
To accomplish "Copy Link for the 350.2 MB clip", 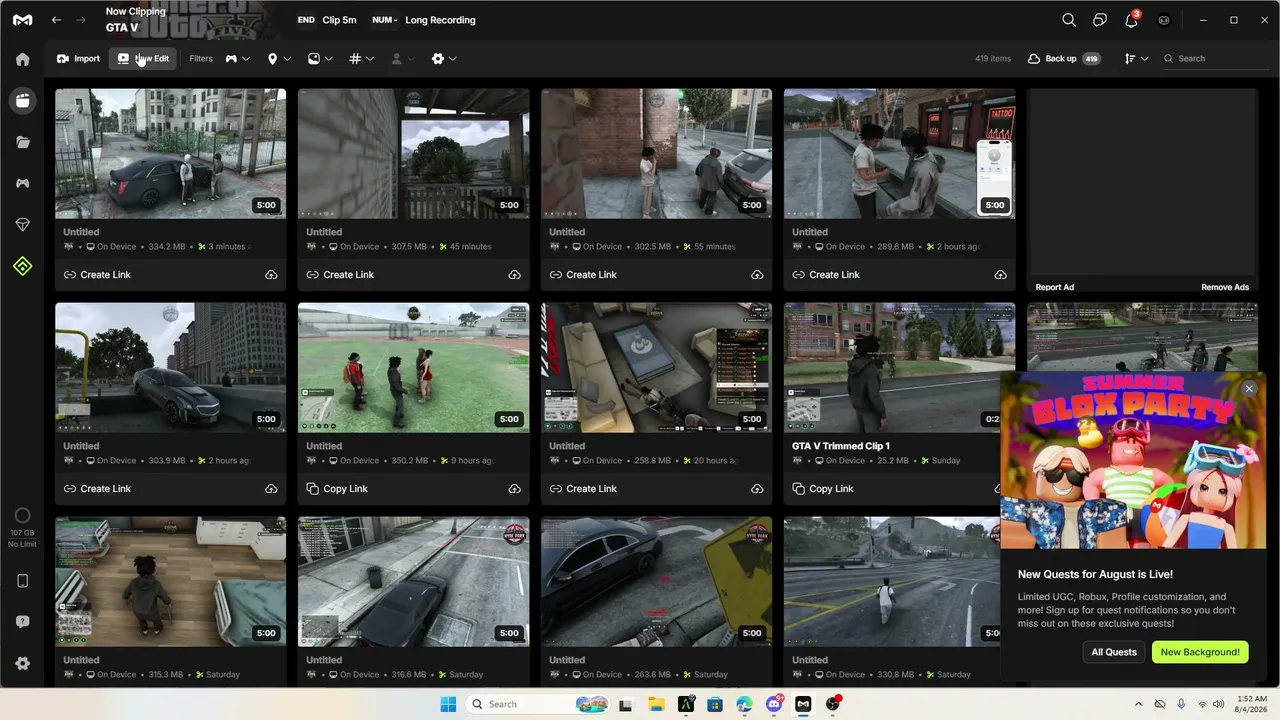I will (x=337, y=489).
